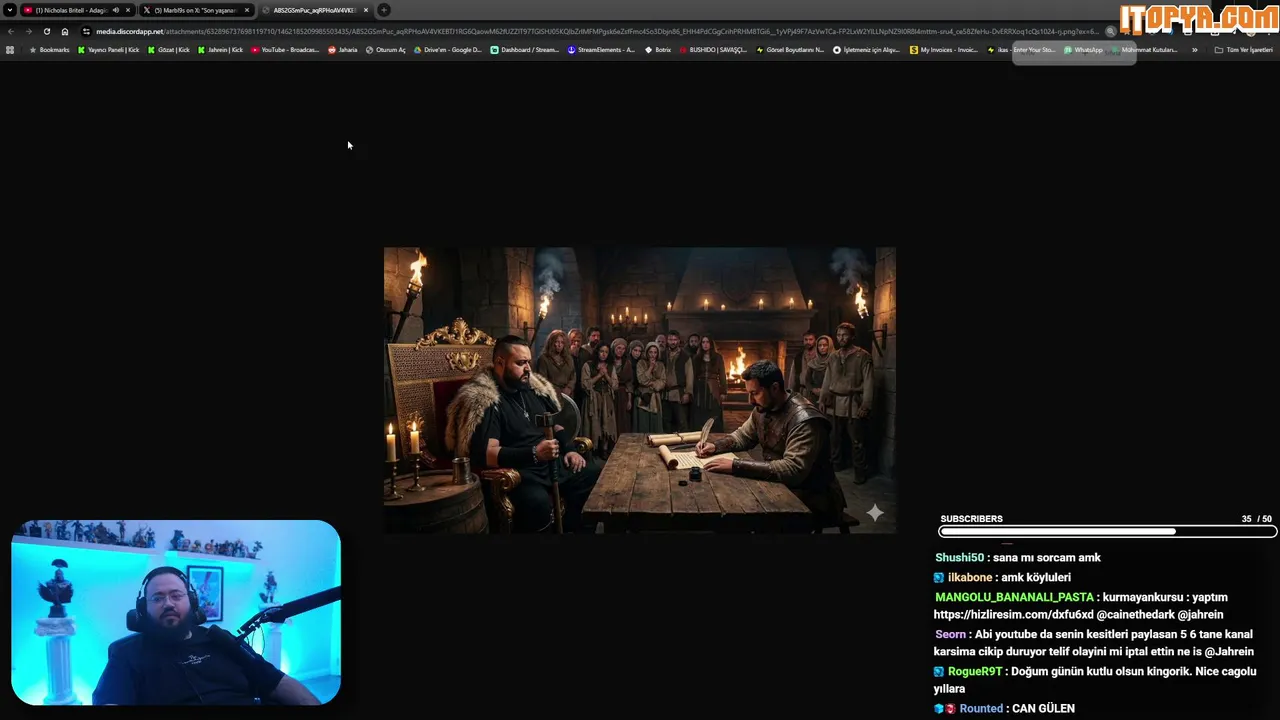
Task: Open the Jahrein | Kick bookmark
Action: [220, 49]
